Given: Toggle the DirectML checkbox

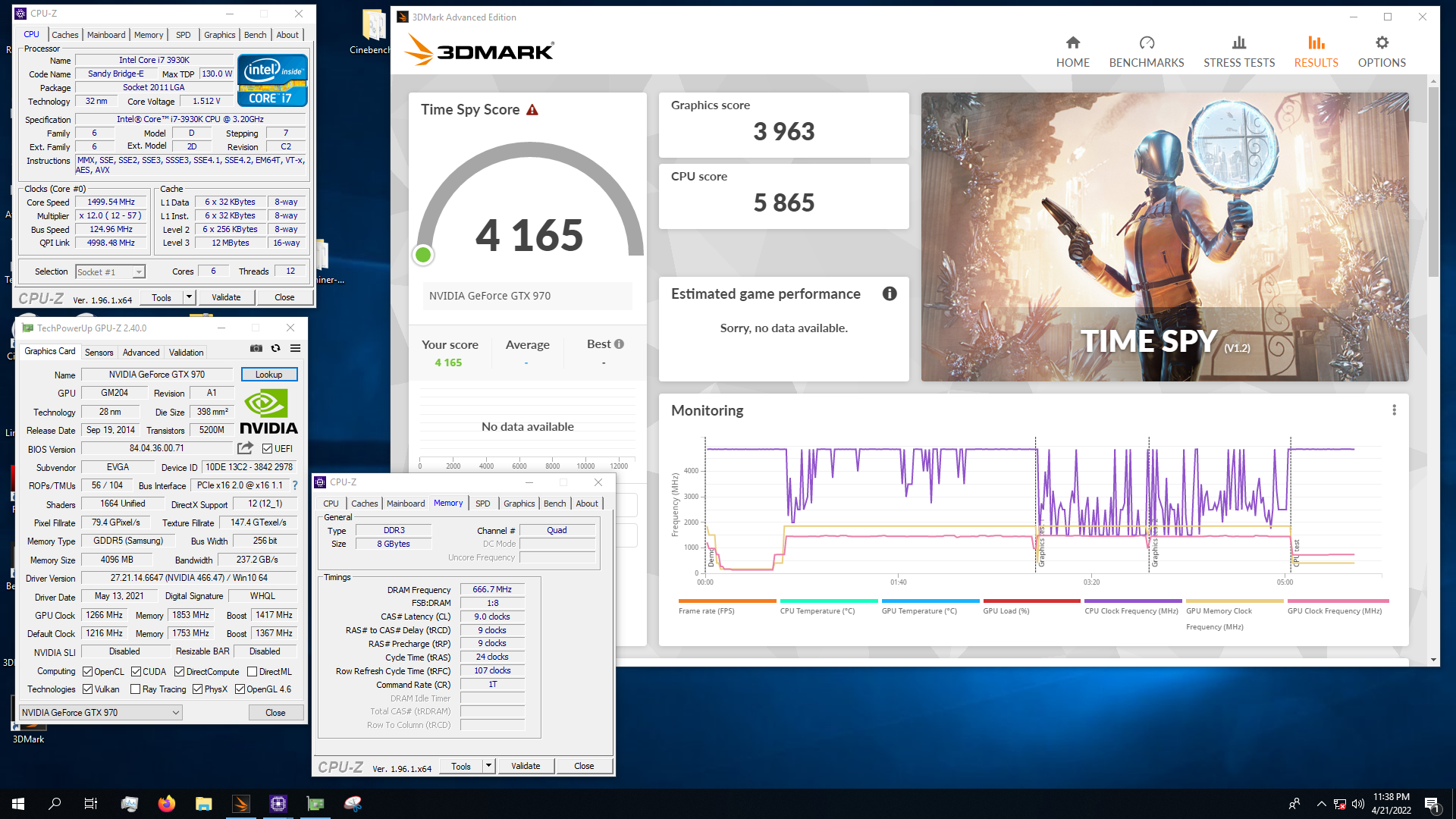Looking at the screenshot, I should (x=252, y=672).
